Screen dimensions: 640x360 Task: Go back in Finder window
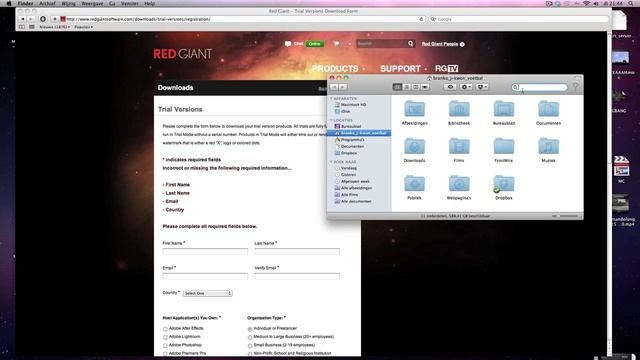pos(334,87)
